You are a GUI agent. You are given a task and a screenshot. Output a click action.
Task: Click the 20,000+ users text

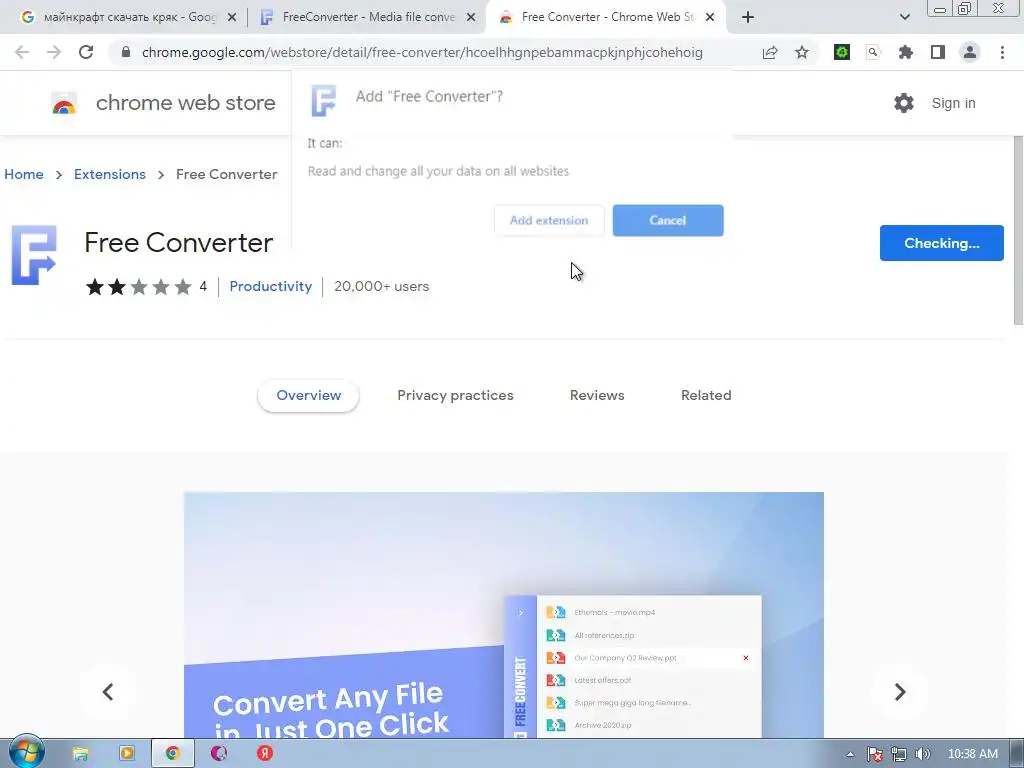tap(381, 286)
